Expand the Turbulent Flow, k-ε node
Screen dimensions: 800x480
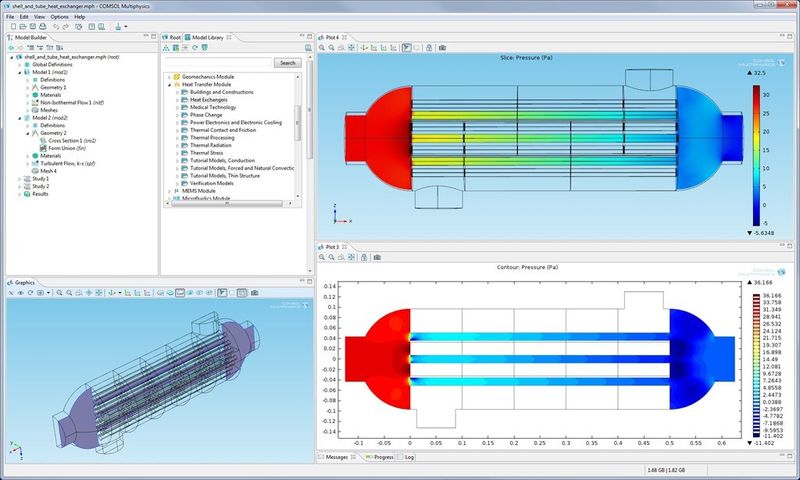28,163
